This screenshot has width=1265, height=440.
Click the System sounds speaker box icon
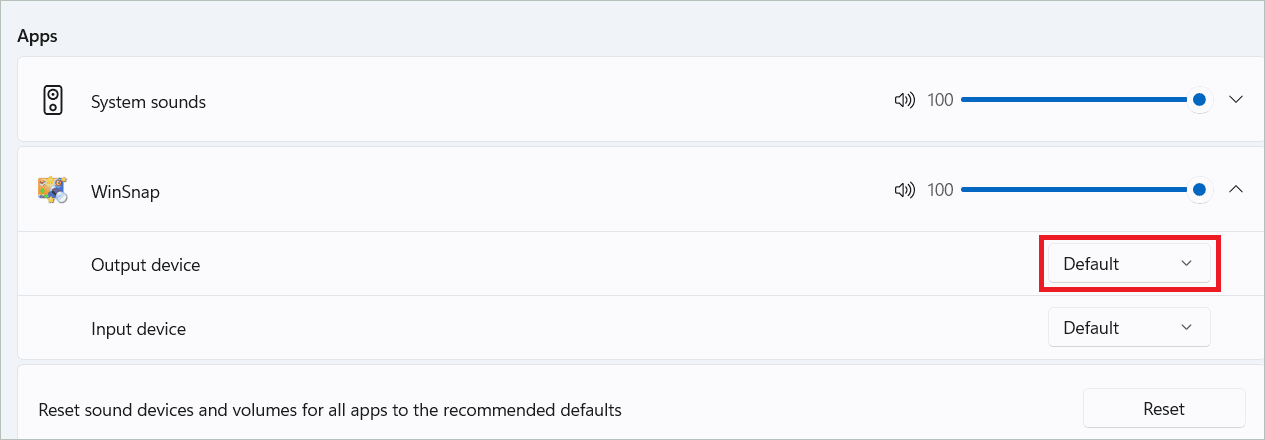coord(53,100)
